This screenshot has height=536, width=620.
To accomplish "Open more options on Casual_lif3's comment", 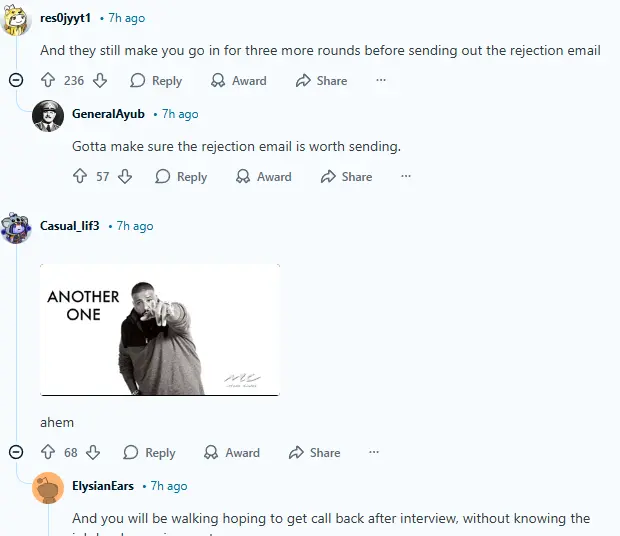I will 374,453.
